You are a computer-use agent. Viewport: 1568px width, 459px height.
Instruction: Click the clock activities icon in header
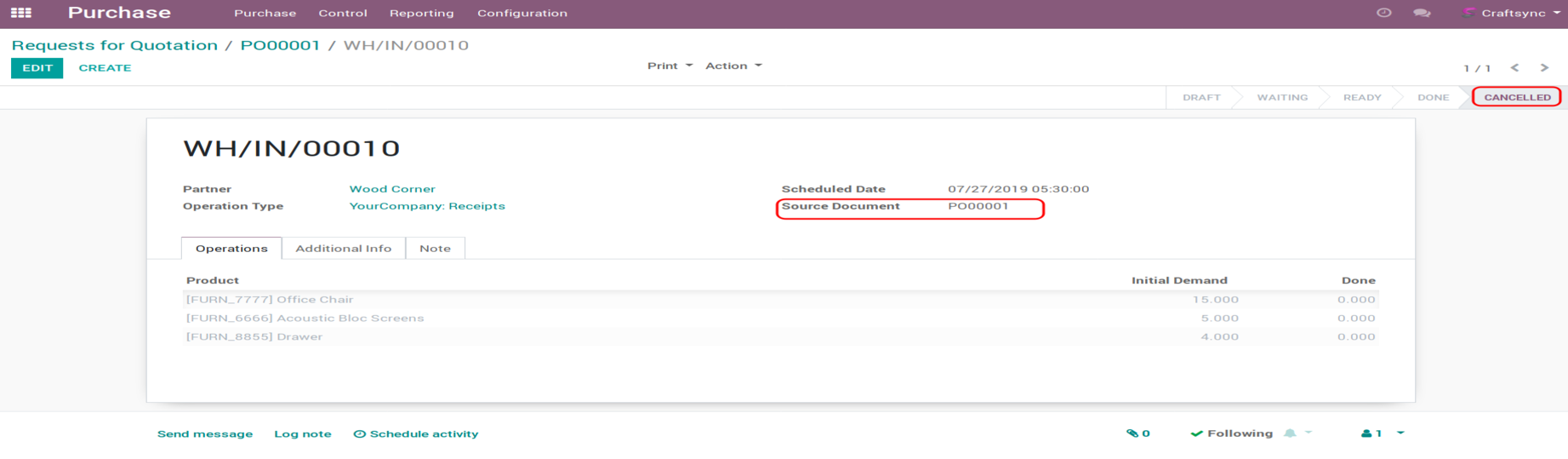(1383, 13)
